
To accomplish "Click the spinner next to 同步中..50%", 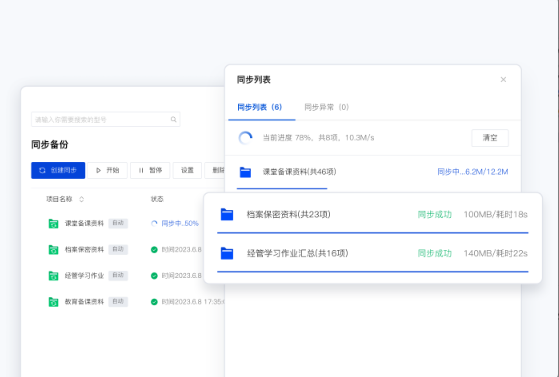I will point(154,224).
